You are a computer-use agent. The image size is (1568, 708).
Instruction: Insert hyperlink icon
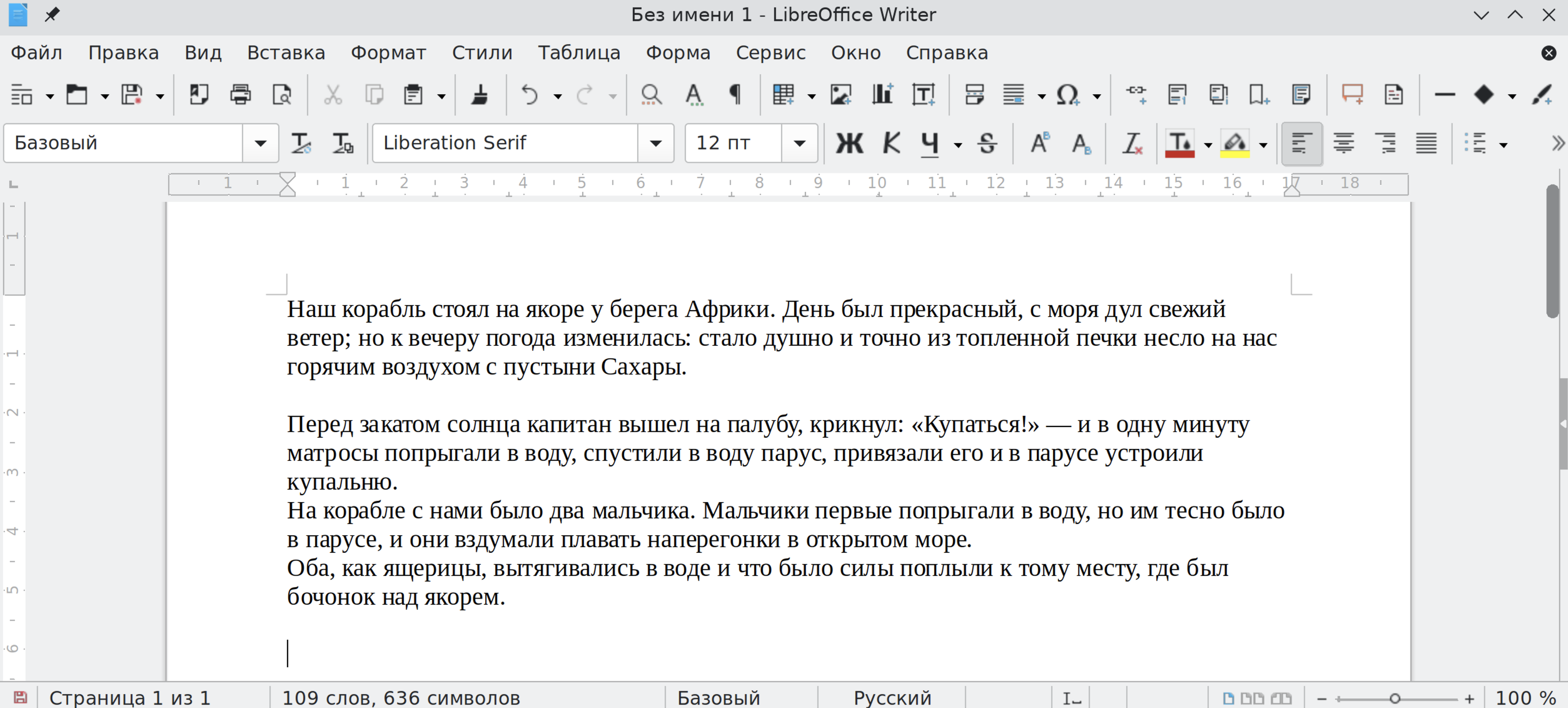tap(1136, 94)
